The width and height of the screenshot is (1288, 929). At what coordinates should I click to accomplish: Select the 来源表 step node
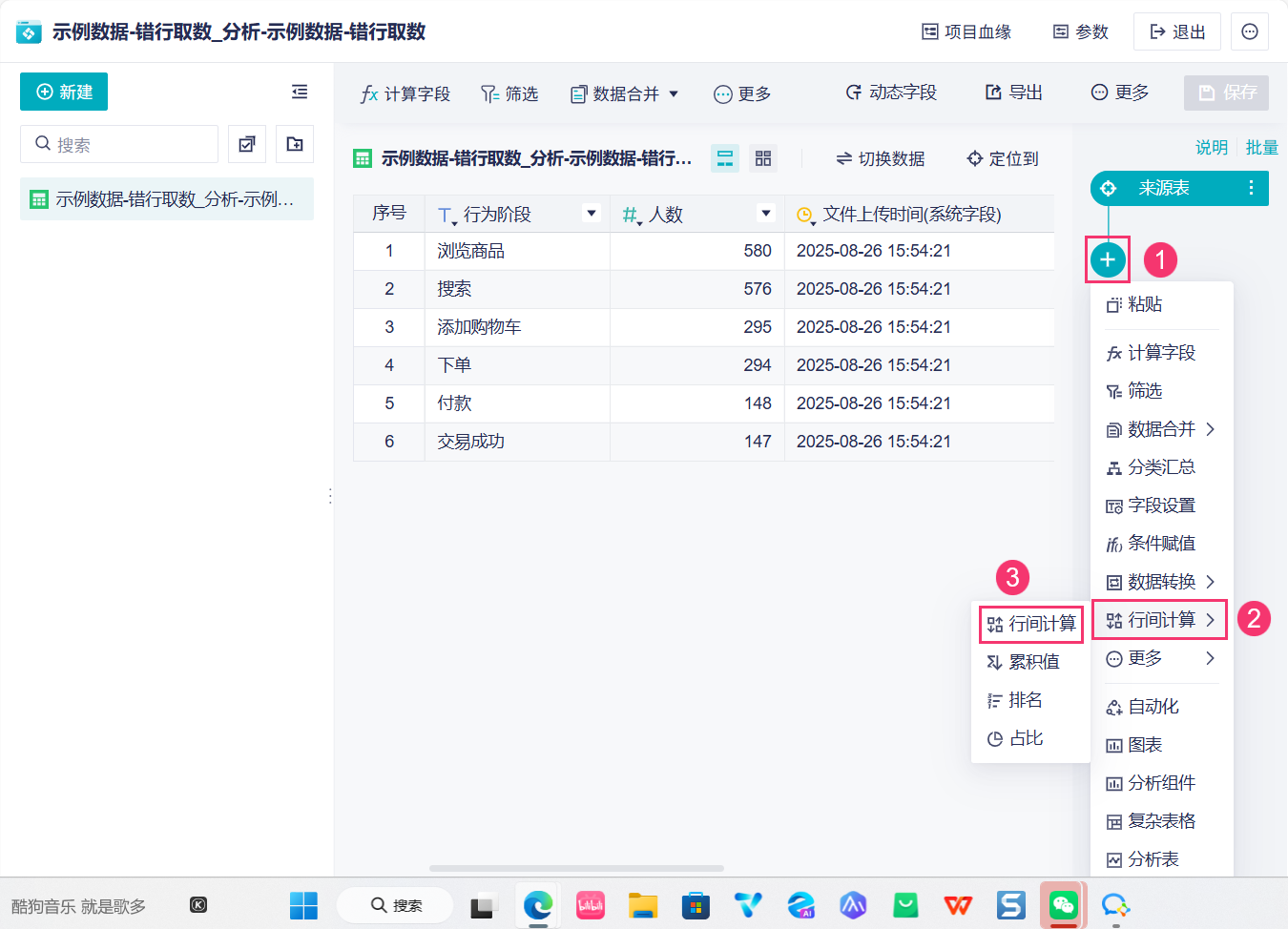[1179, 188]
